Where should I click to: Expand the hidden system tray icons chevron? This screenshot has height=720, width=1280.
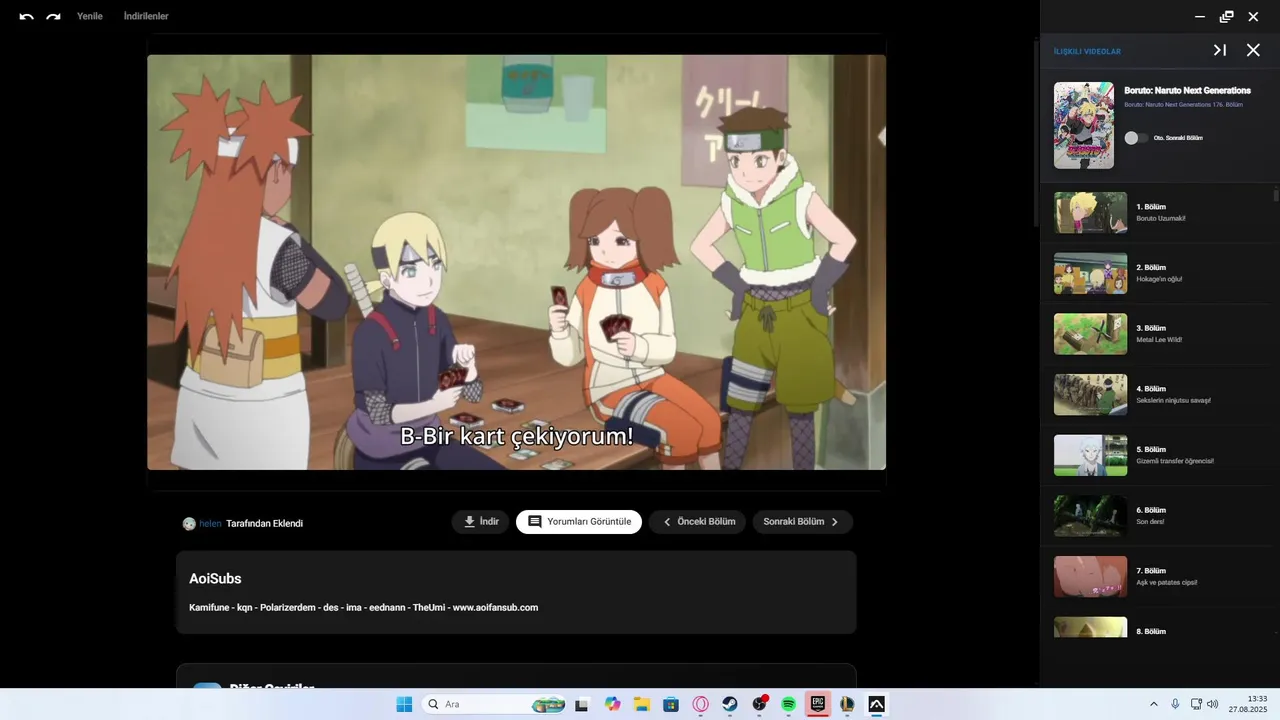point(1154,704)
